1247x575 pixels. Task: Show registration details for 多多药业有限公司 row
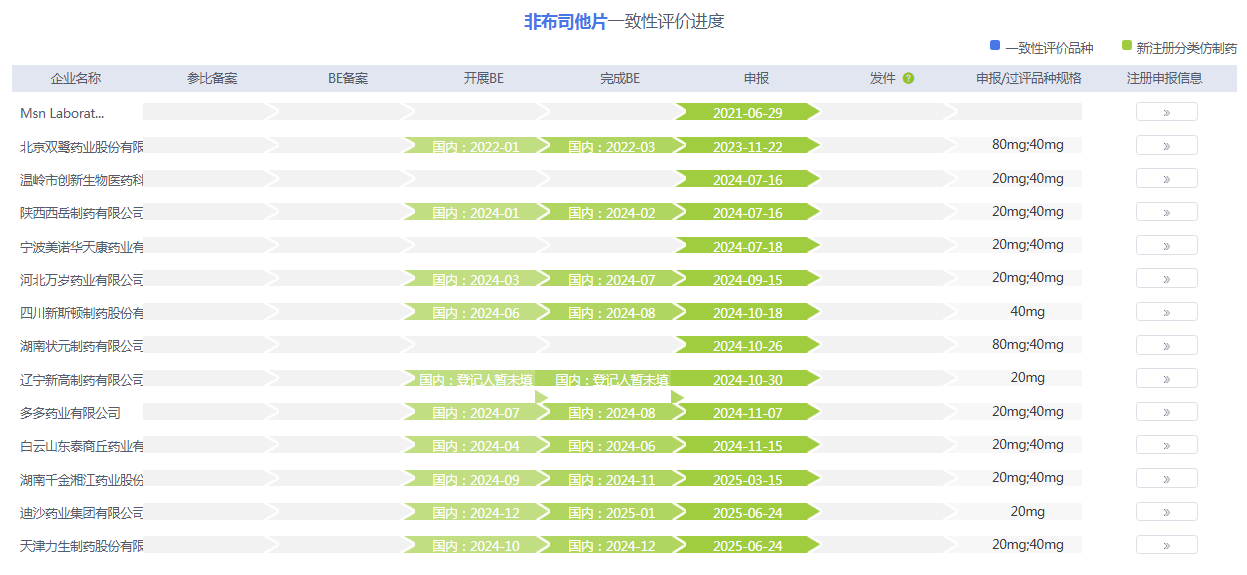click(1166, 412)
